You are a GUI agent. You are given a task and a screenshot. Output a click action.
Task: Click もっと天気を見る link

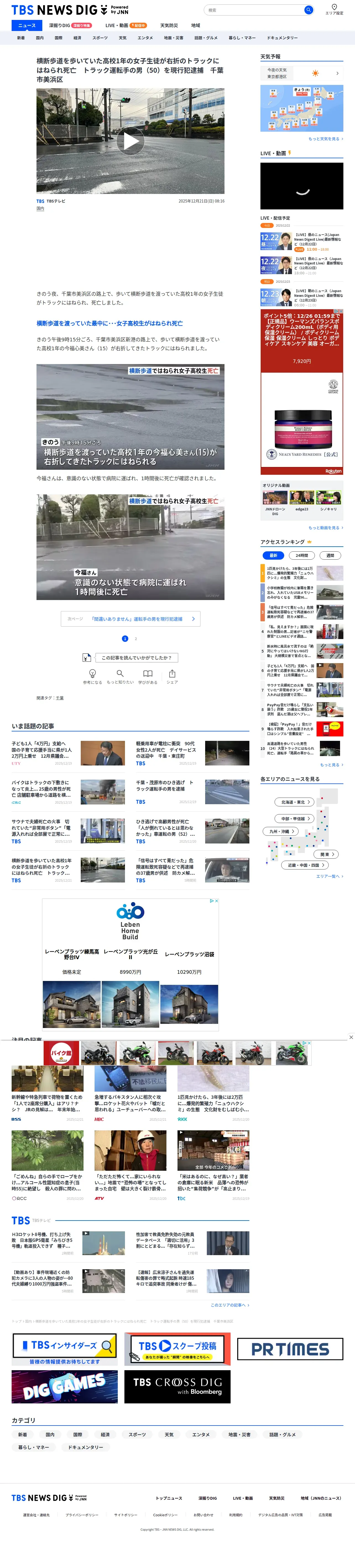point(325,139)
